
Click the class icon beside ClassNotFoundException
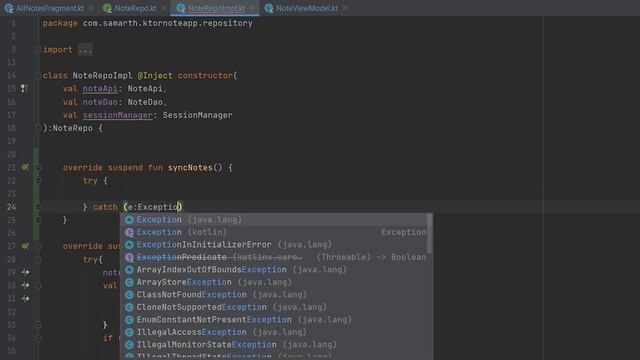(129, 295)
